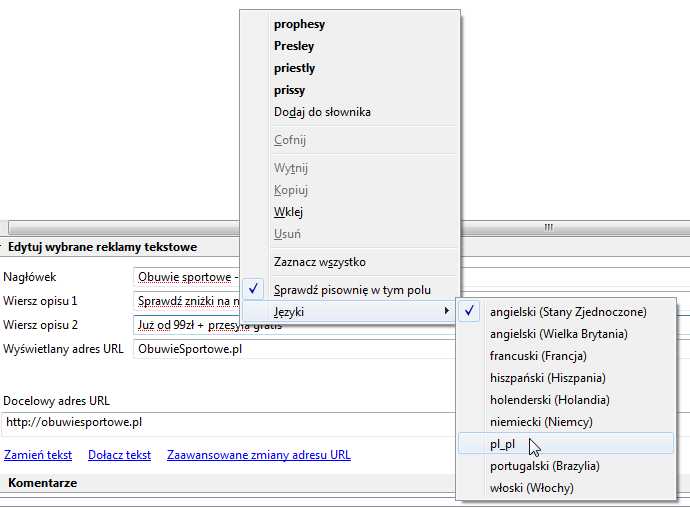
Task: Pick "priestly" from spelling suggestions
Action: [x=294, y=68]
